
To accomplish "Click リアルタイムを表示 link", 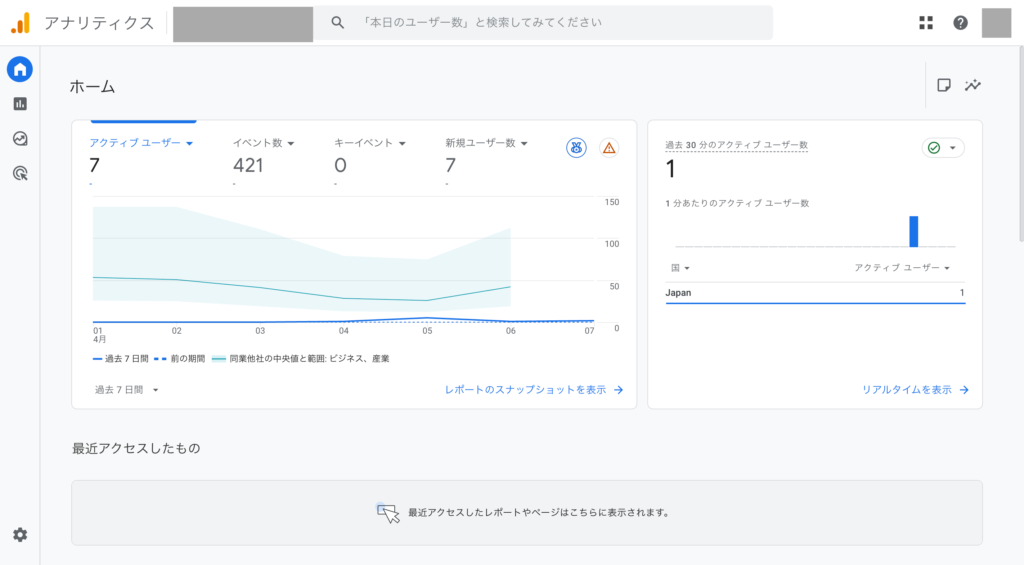I will coord(915,390).
